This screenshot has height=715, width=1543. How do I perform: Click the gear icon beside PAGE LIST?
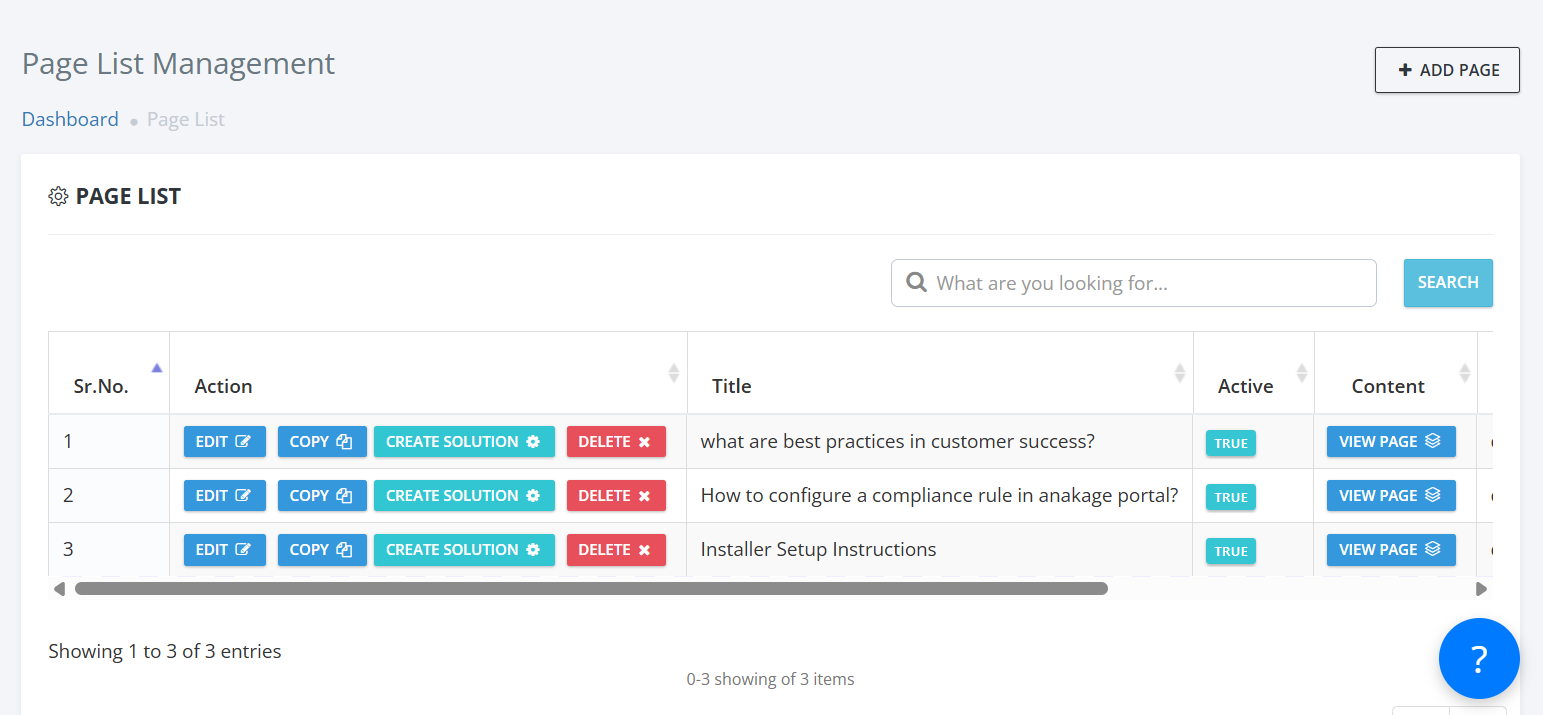coord(58,196)
